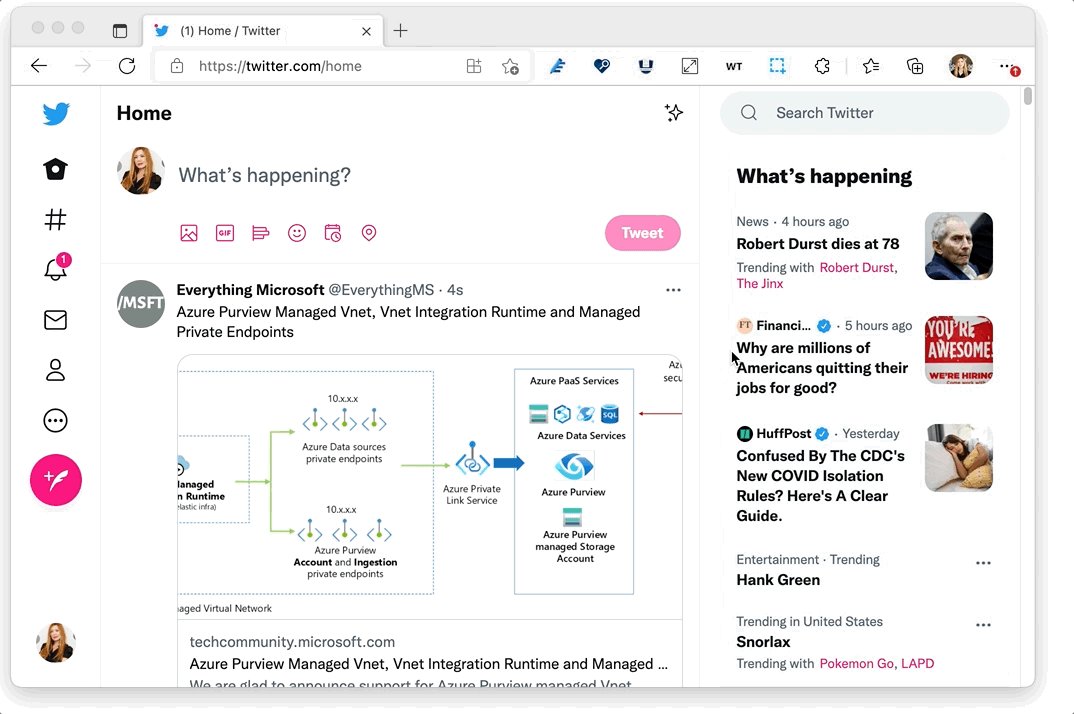
Task: Select the Home / Twitter tab
Action: (264, 31)
